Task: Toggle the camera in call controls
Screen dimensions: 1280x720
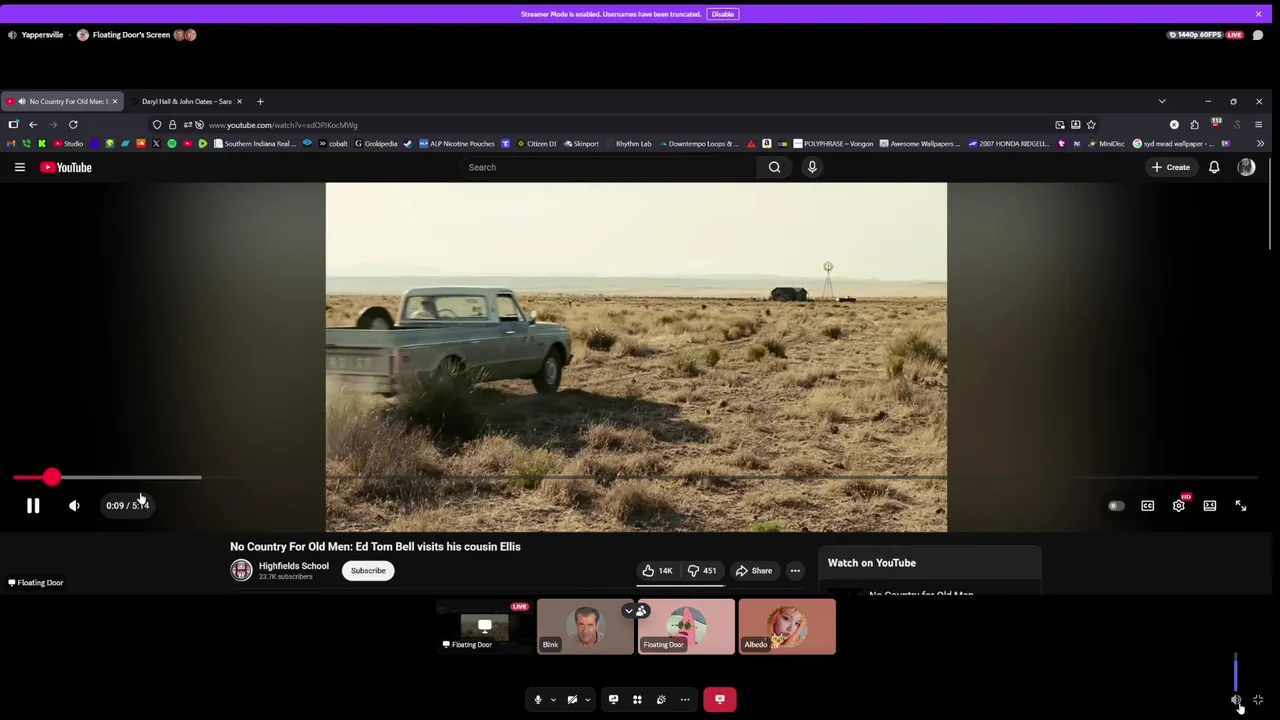Action: click(x=572, y=700)
